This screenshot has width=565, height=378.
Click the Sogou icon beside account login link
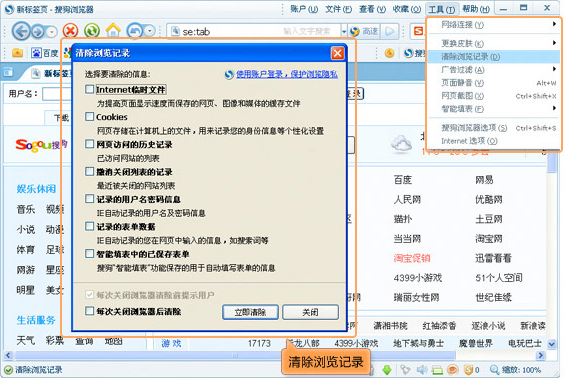[229, 75]
